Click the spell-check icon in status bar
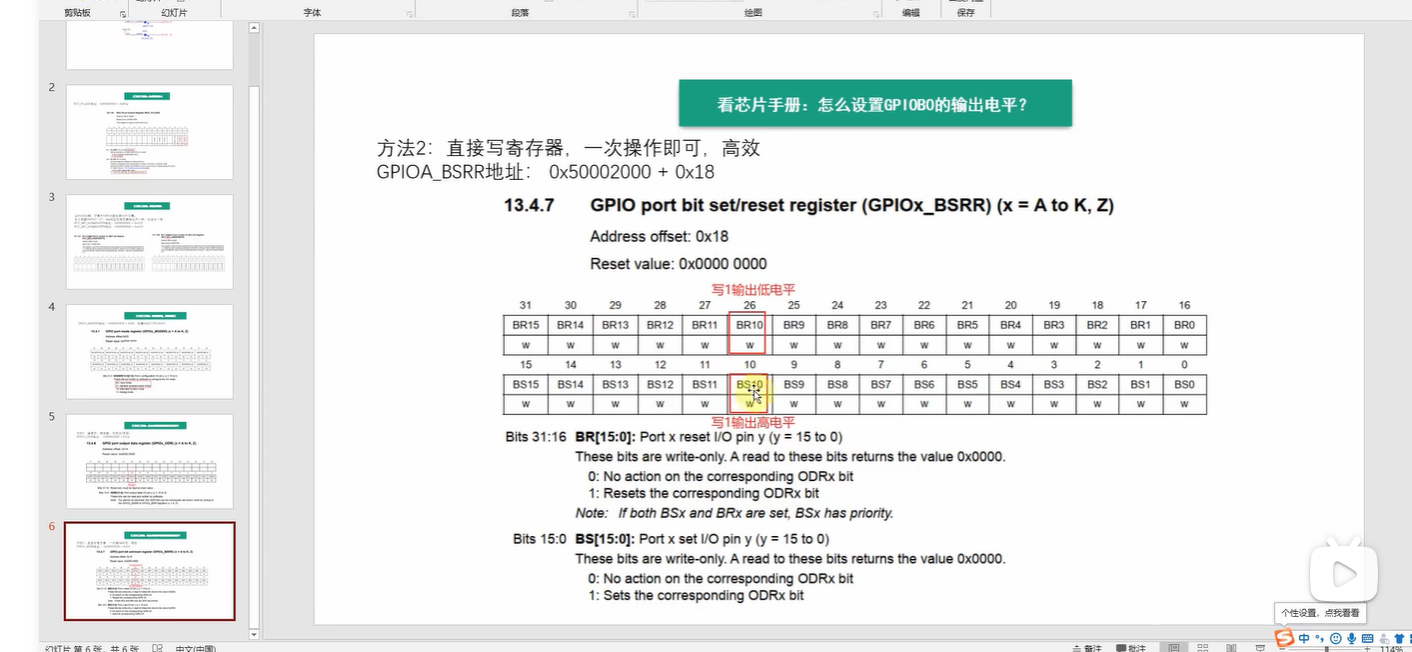The height and width of the screenshot is (652, 1412). 158,648
